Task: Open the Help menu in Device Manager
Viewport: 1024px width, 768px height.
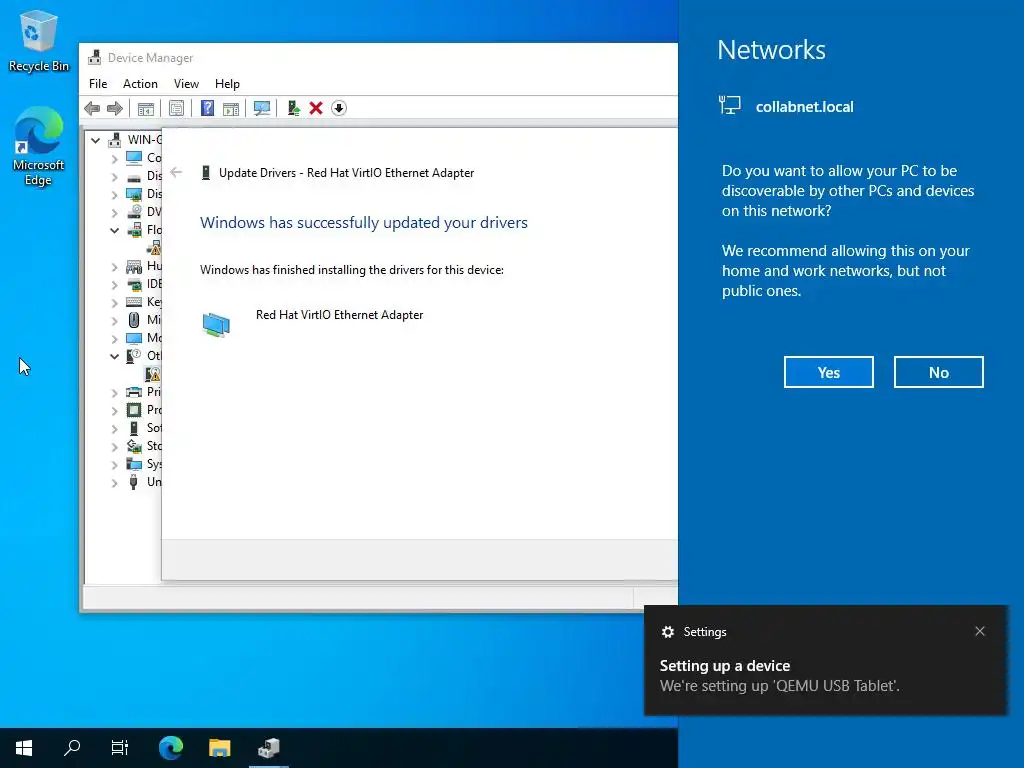Action: pos(227,84)
